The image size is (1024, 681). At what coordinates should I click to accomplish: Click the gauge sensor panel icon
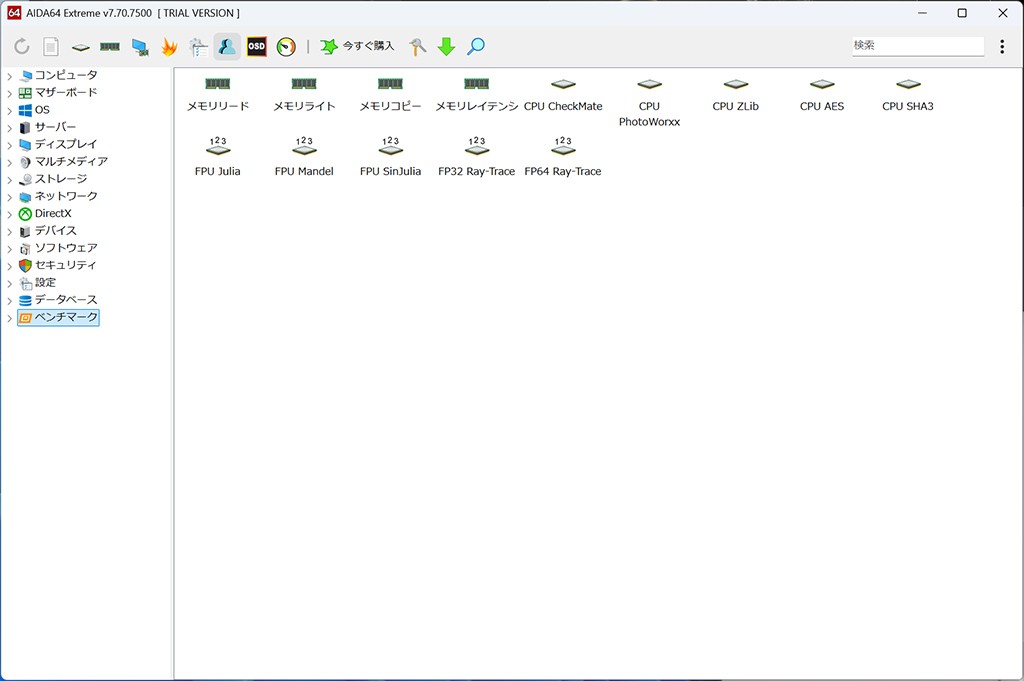286,47
